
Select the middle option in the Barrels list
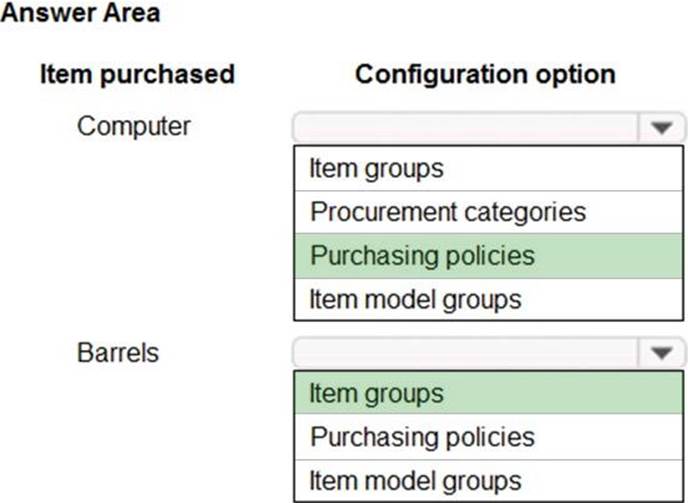(488, 437)
